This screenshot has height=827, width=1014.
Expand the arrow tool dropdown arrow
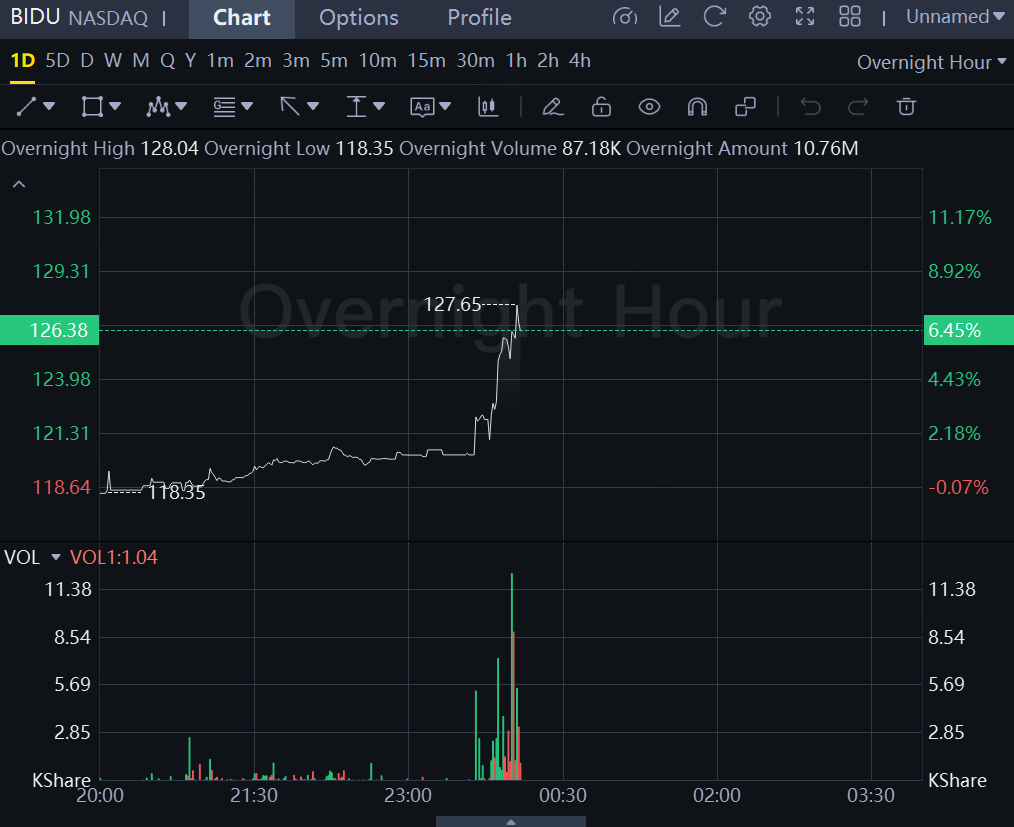pos(313,106)
